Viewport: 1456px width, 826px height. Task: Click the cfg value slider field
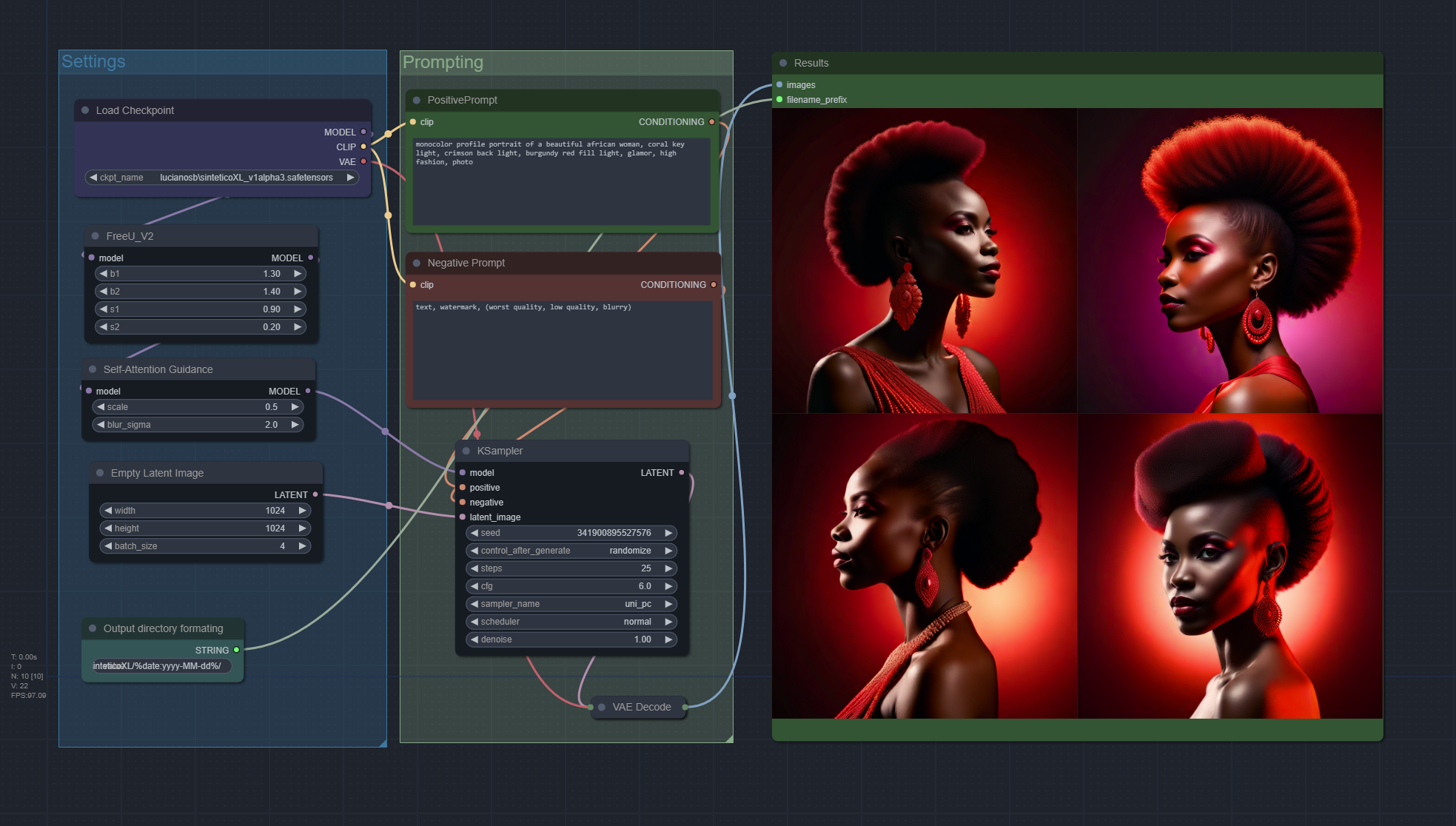[x=571, y=586]
